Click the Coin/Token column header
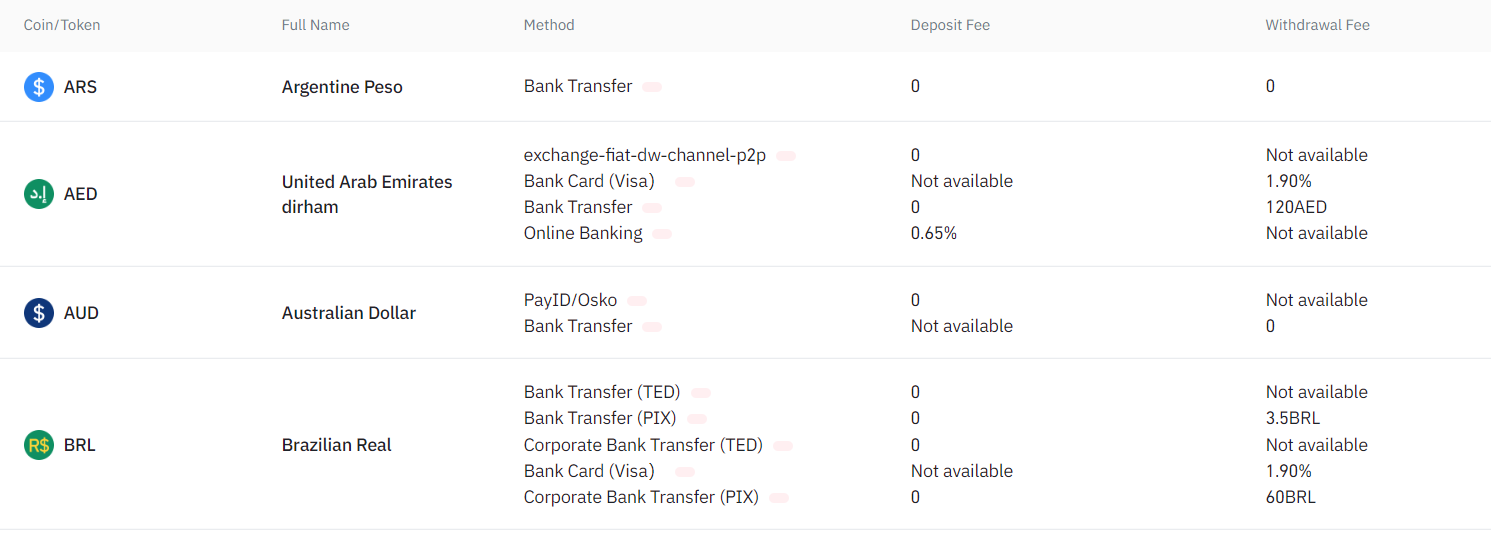The width and height of the screenshot is (1491, 536). coord(62,25)
